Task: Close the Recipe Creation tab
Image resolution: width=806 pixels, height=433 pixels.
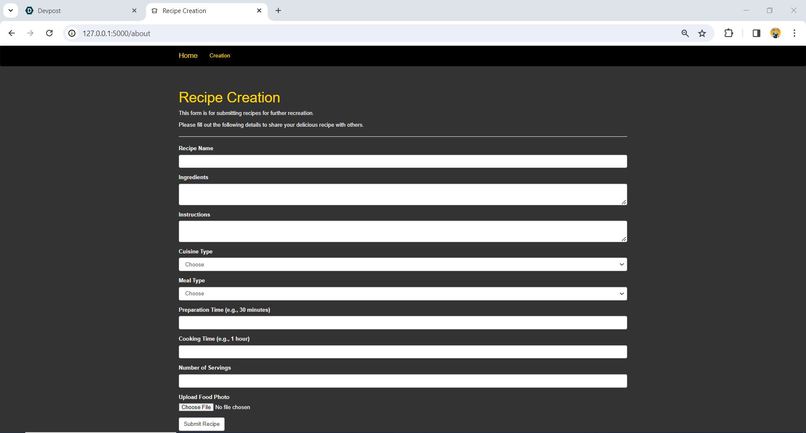Action: 259,11
